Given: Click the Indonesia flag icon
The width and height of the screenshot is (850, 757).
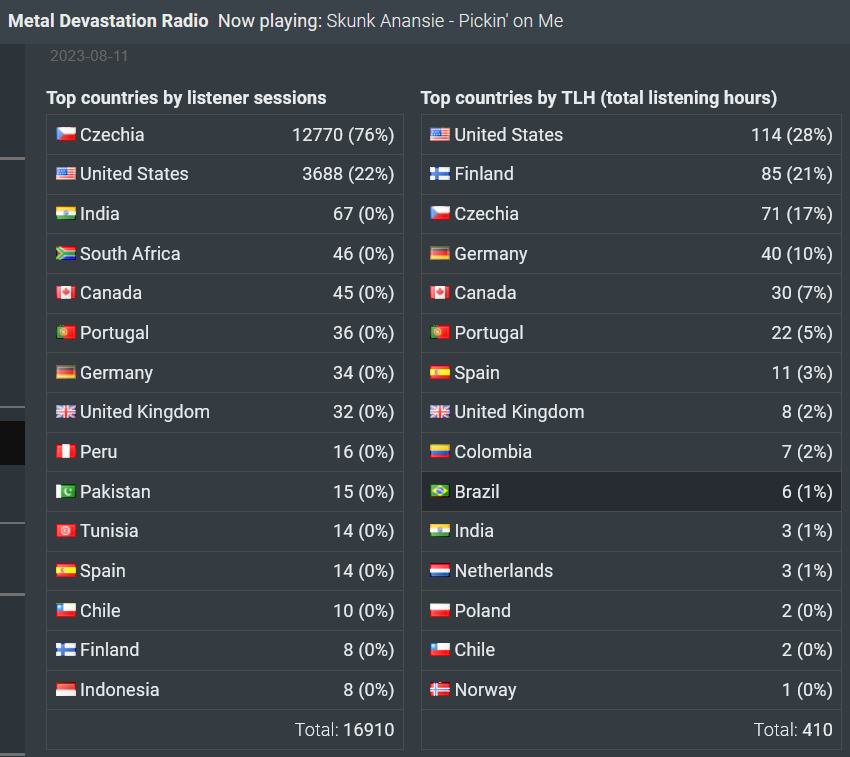Looking at the screenshot, I should 66,689.
